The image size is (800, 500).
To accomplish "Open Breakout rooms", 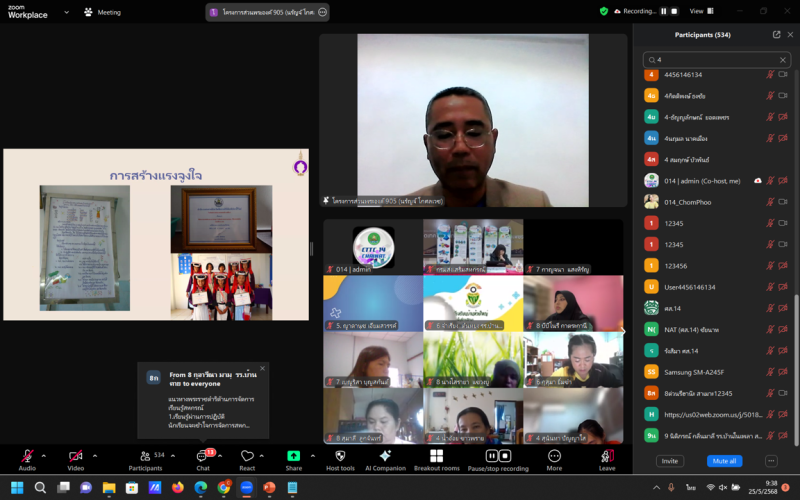I will 437,460.
